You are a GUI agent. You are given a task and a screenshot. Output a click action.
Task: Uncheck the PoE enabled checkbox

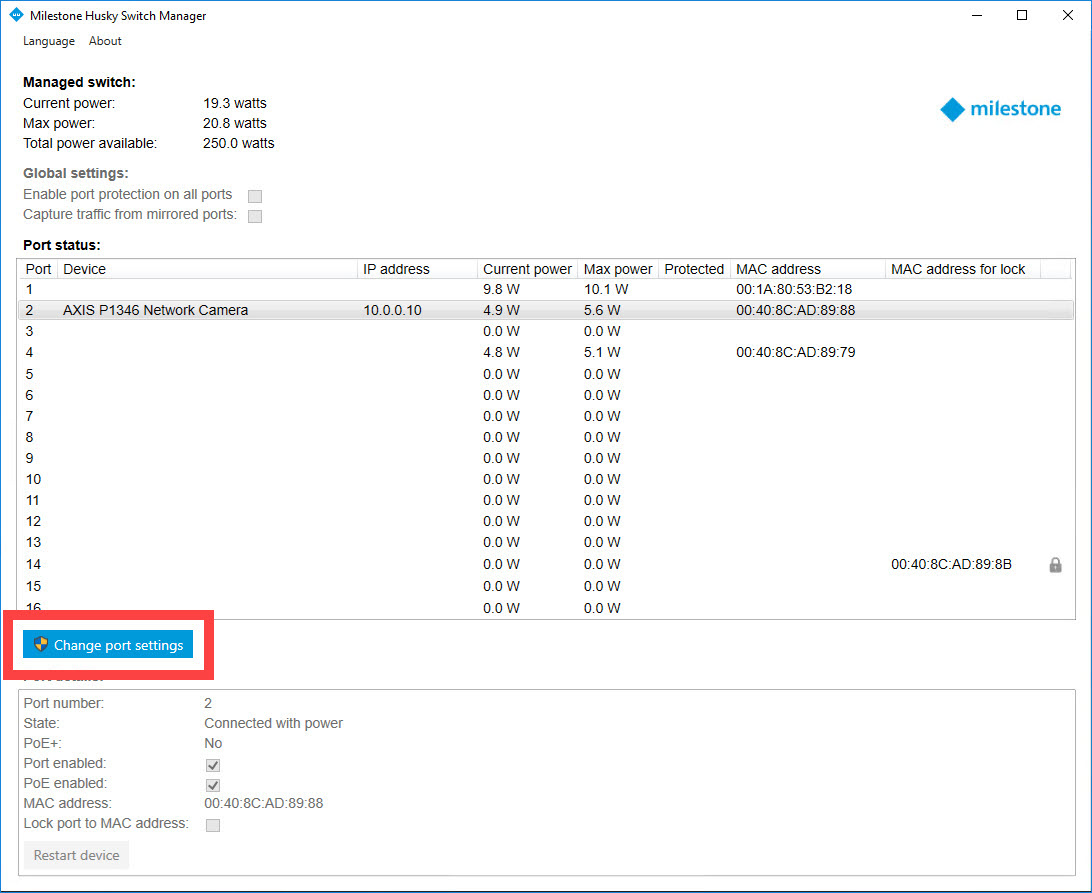(213, 785)
